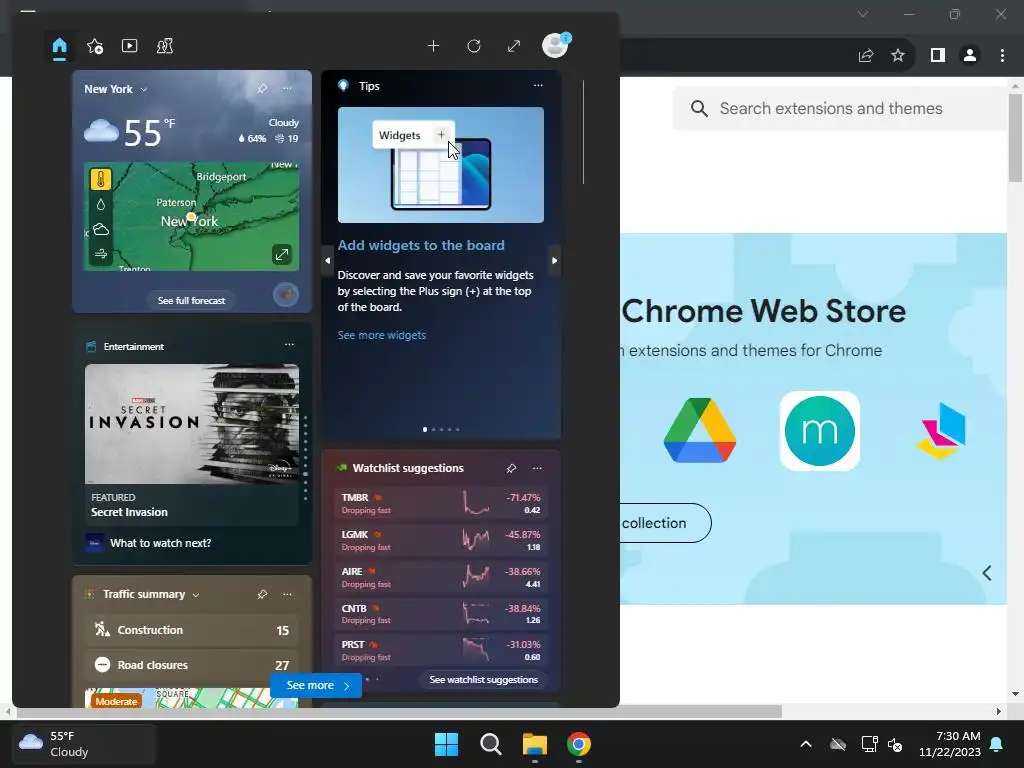This screenshot has width=1024, height=768.
Task: Click the Add widgets tip image
Action: pyautogui.click(x=441, y=165)
